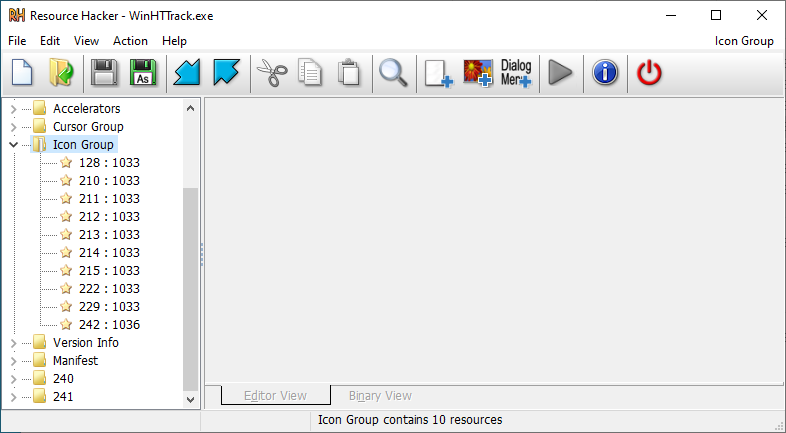Select the Version Info label

86,342
